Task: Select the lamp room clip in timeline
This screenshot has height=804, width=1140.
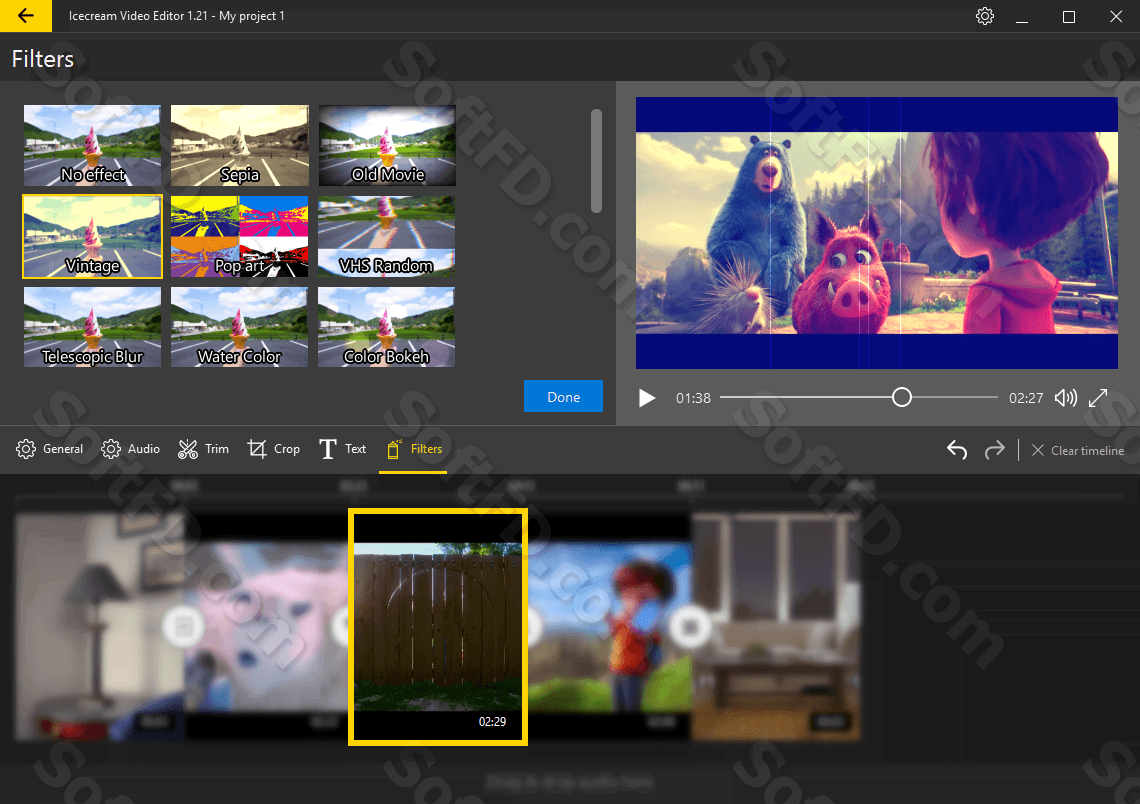Action: [100, 627]
